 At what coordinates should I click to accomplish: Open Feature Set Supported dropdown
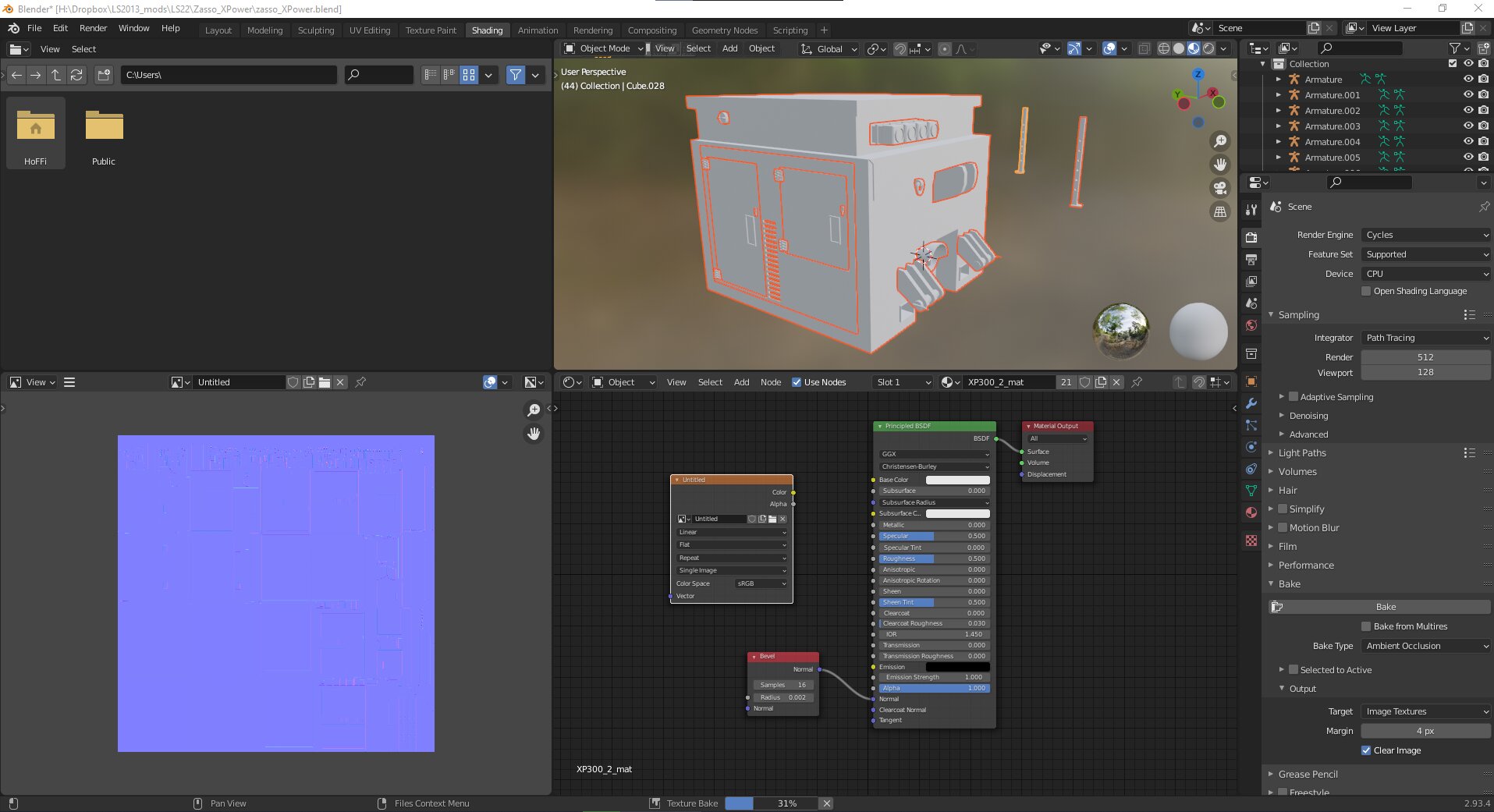[1426, 254]
